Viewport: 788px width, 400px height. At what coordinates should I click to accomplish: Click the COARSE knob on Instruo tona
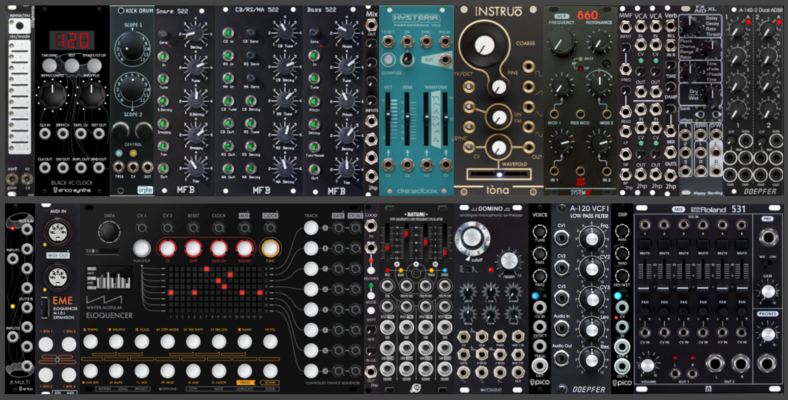[x=484, y=46]
